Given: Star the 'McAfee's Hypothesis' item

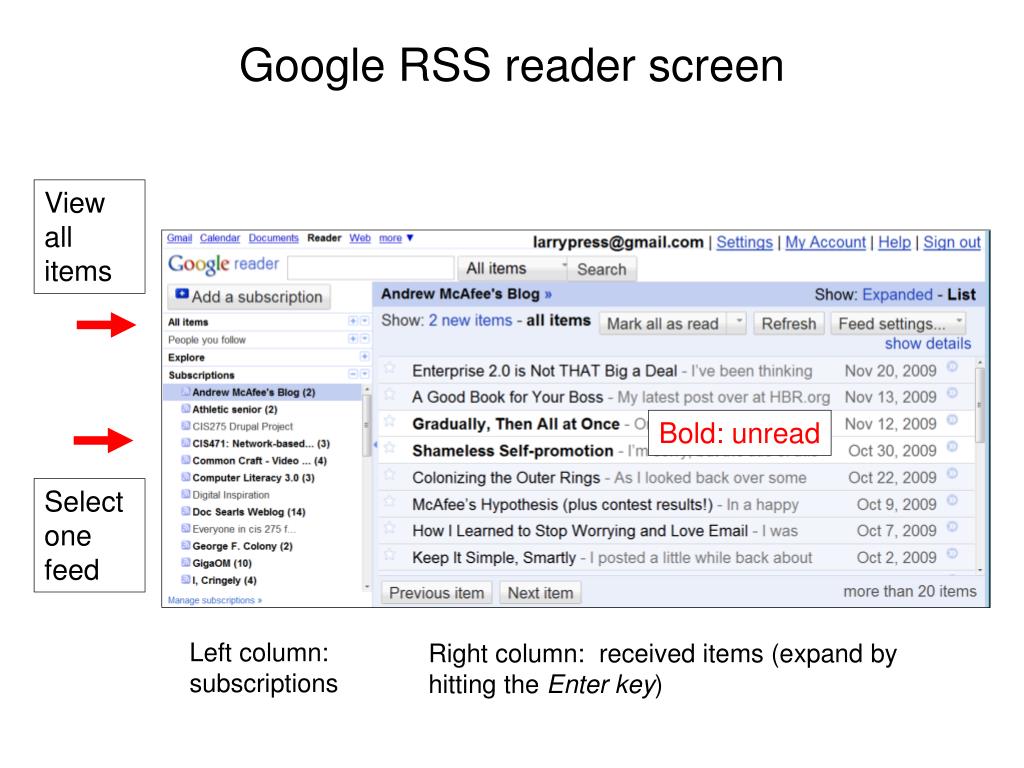Looking at the screenshot, I should tap(390, 502).
